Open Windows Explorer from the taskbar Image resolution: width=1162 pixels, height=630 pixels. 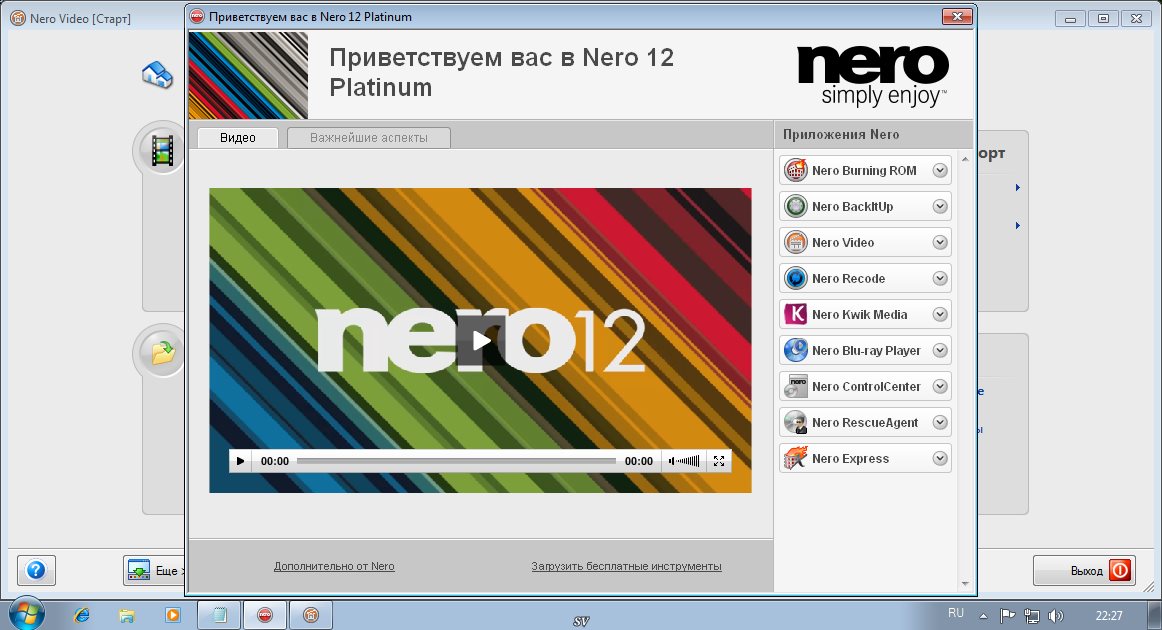(x=127, y=615)
